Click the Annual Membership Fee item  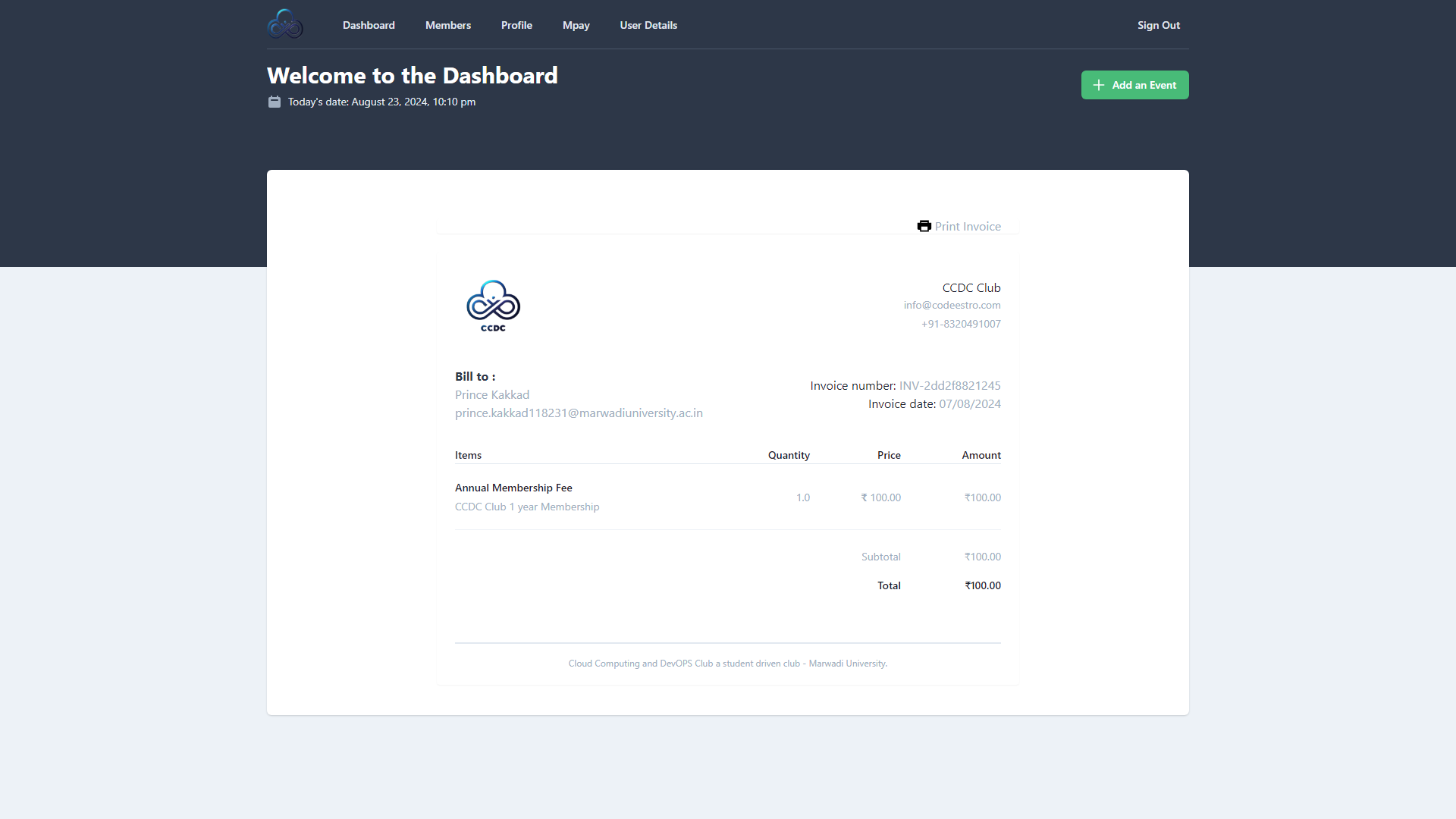pyautogui.click(x=513, y=488)
